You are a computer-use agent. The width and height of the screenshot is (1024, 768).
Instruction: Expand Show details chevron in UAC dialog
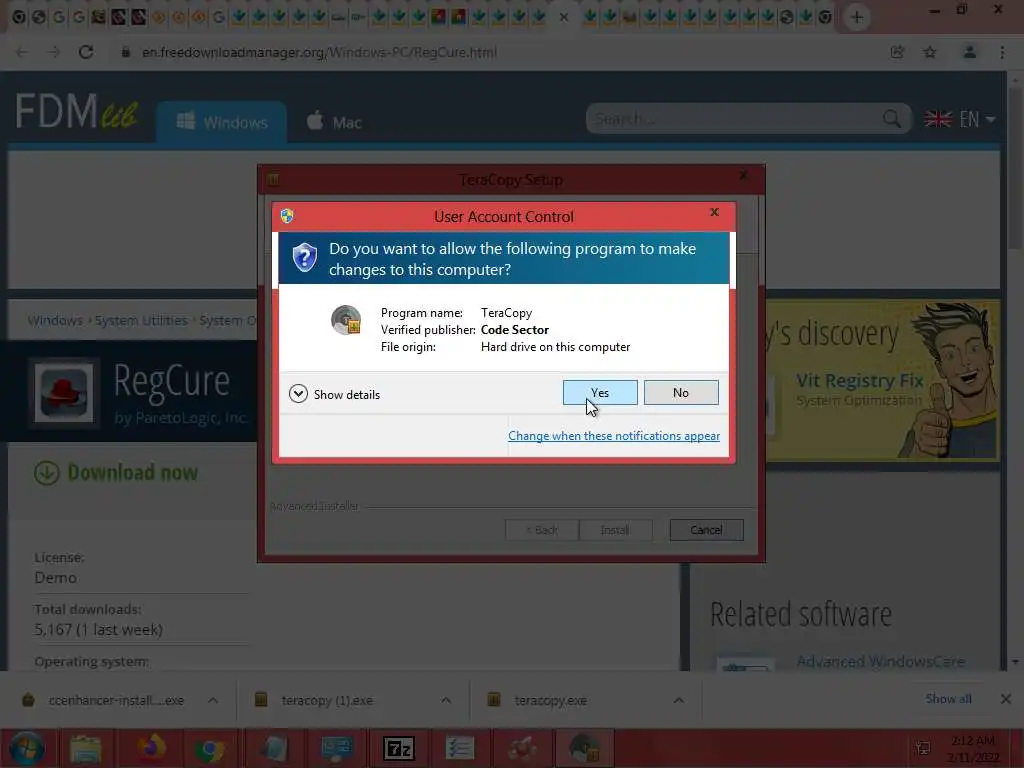point(298,394)
